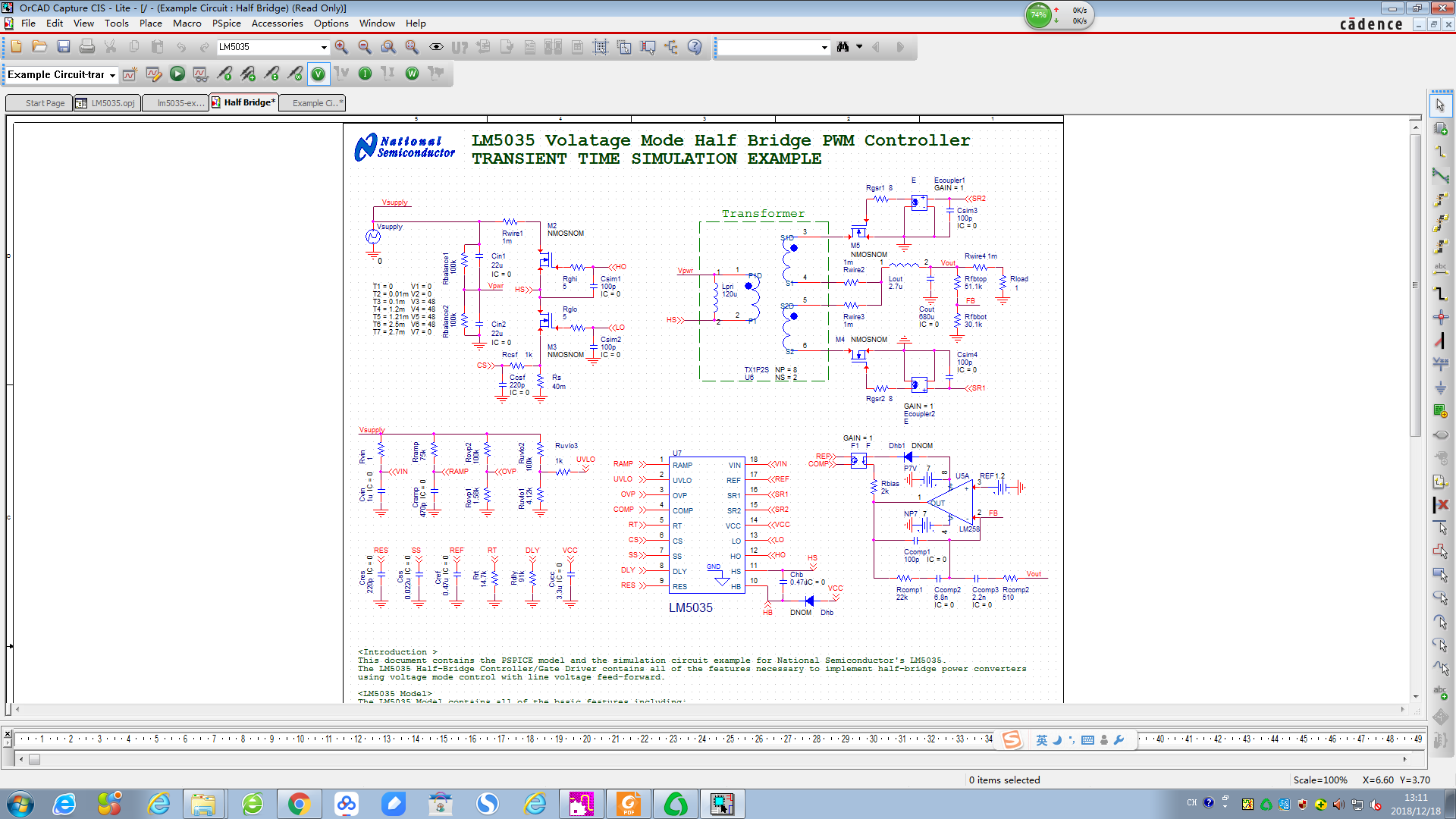
Task: Choose the Place Net Alias abc tool
Action: coord(1440,269)
